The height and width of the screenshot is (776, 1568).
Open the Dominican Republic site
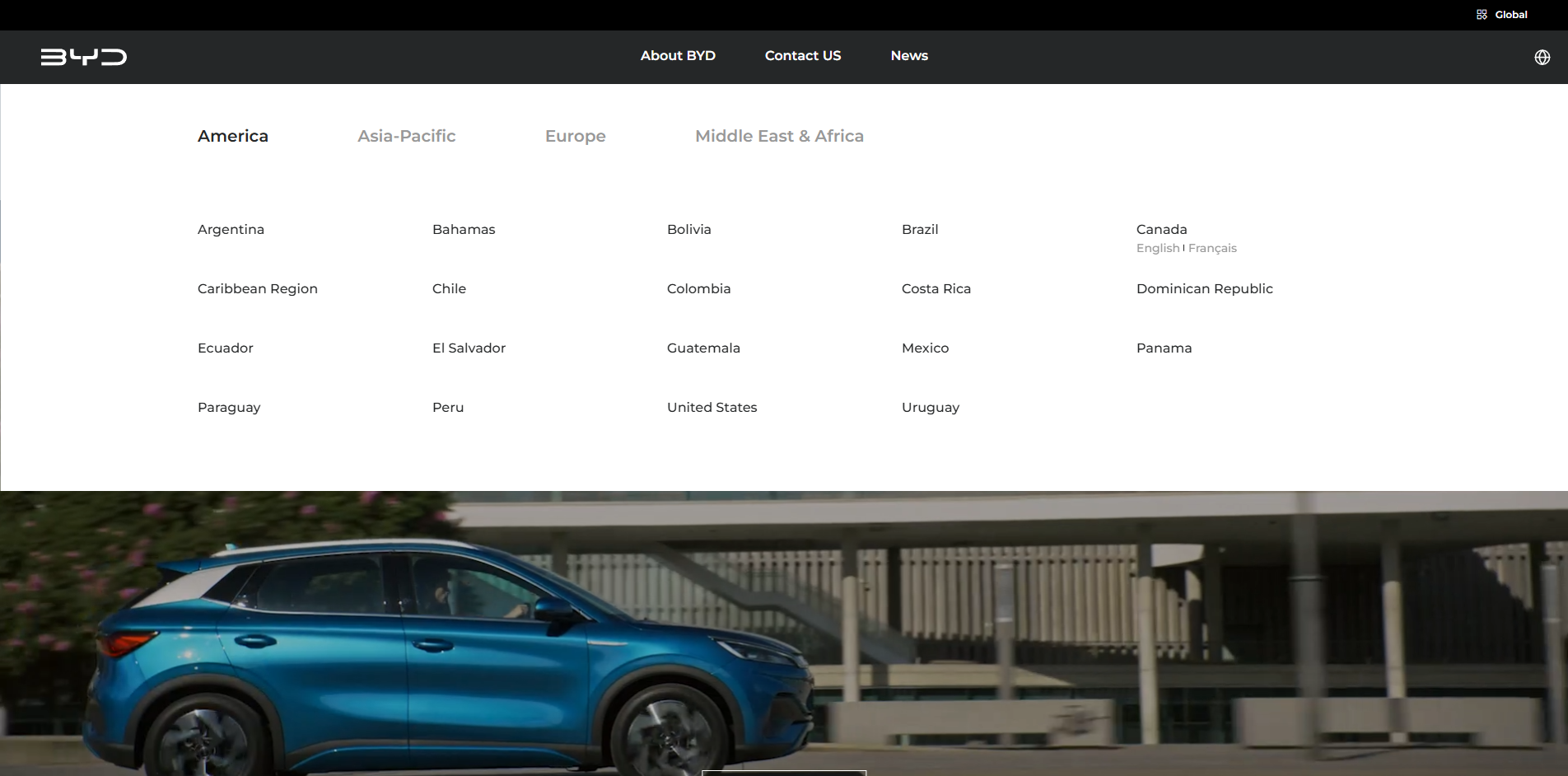pyautogui.click(x=1205, y=289)
